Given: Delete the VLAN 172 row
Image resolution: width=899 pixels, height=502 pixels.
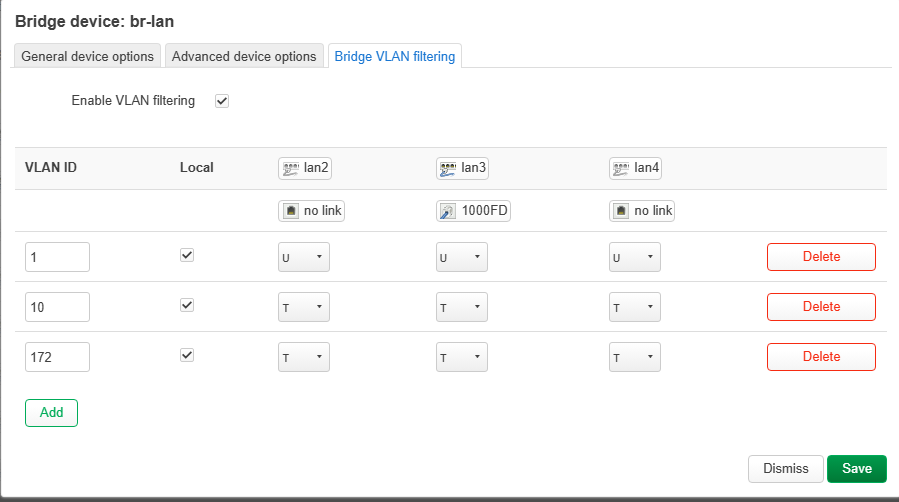Looking at the screenshot, I should 821,356.
